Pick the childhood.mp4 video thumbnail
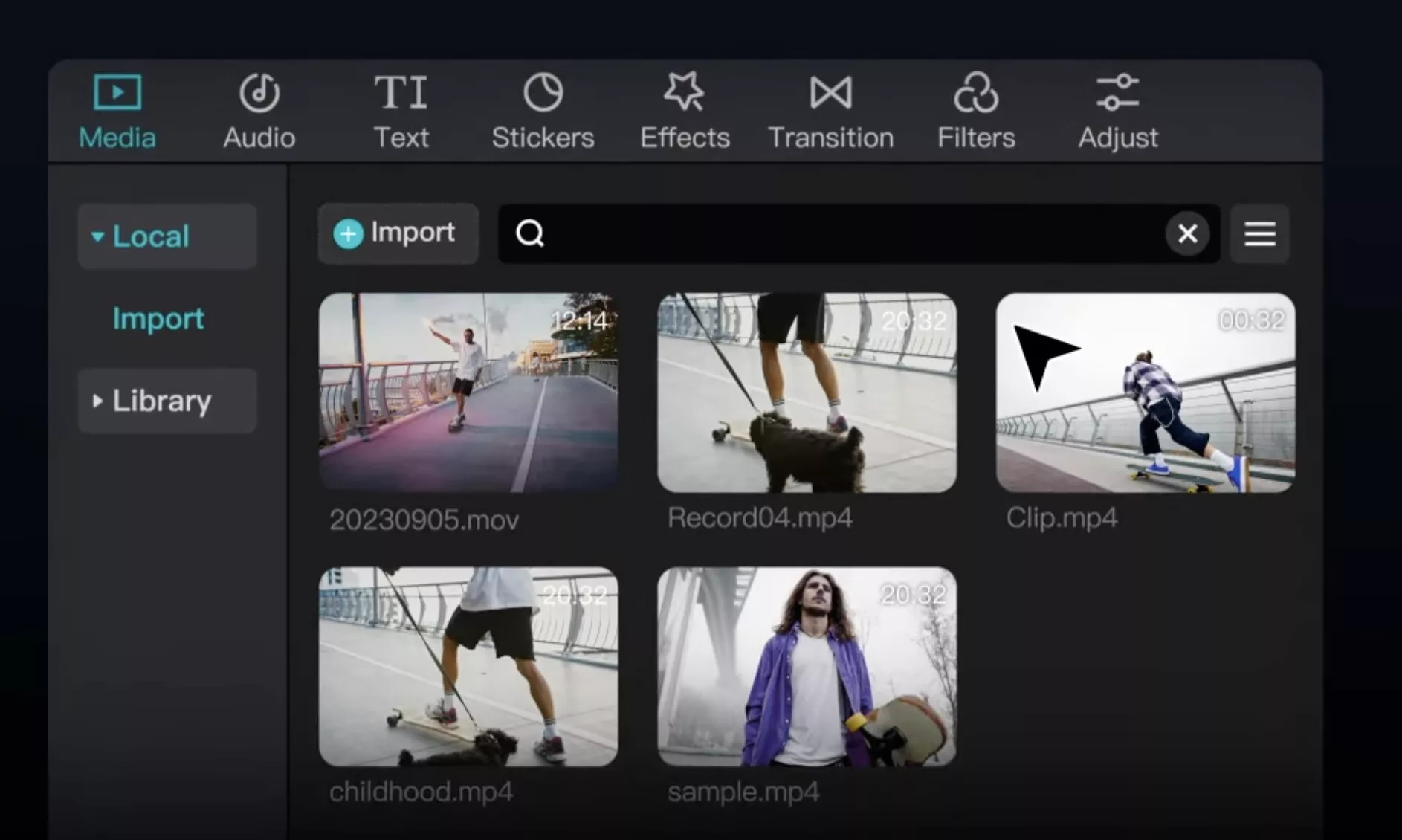Screen dimensions: 1402x840 468,667
